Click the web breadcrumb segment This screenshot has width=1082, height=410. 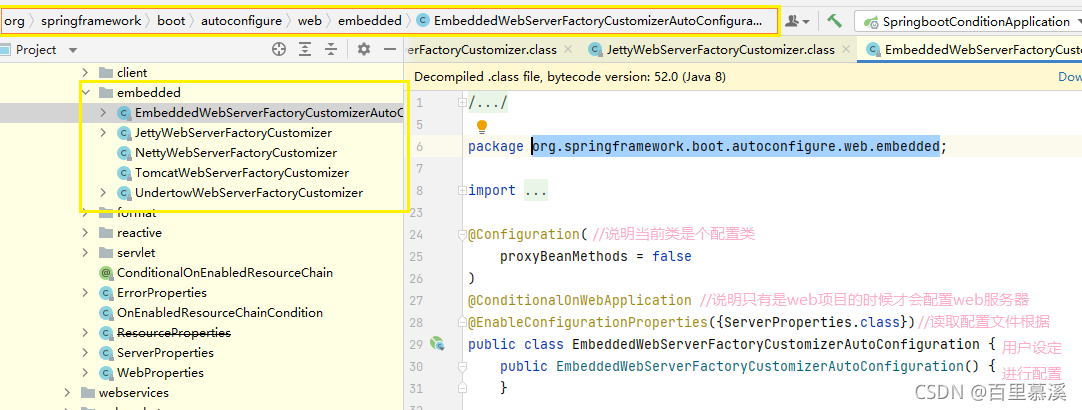click(310, 21)
